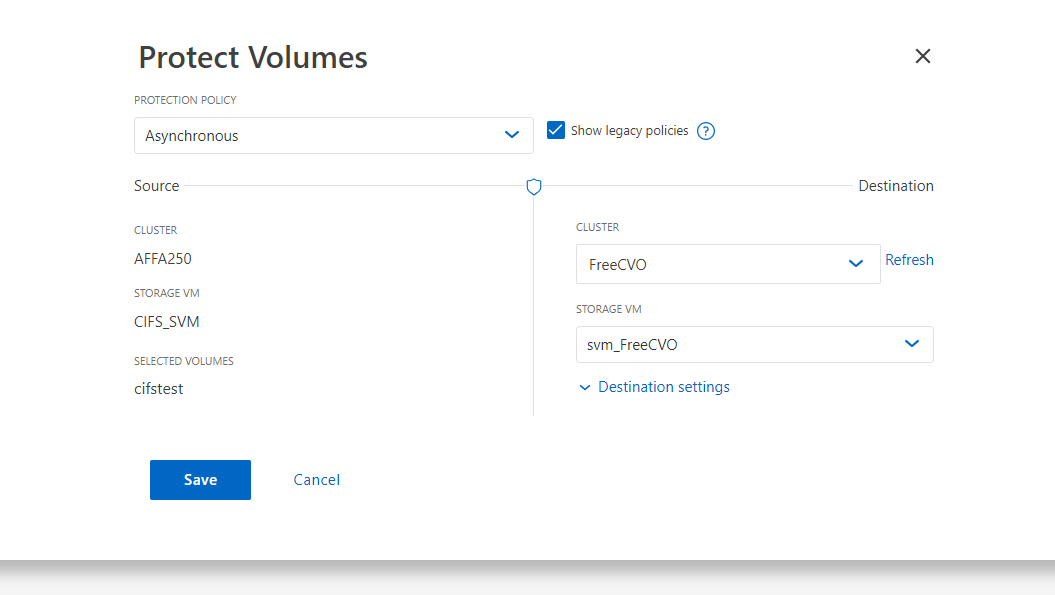Select the source cluster name AFFA250
The height and width of the screenshot is (595, 1055).
coord(163,258)
